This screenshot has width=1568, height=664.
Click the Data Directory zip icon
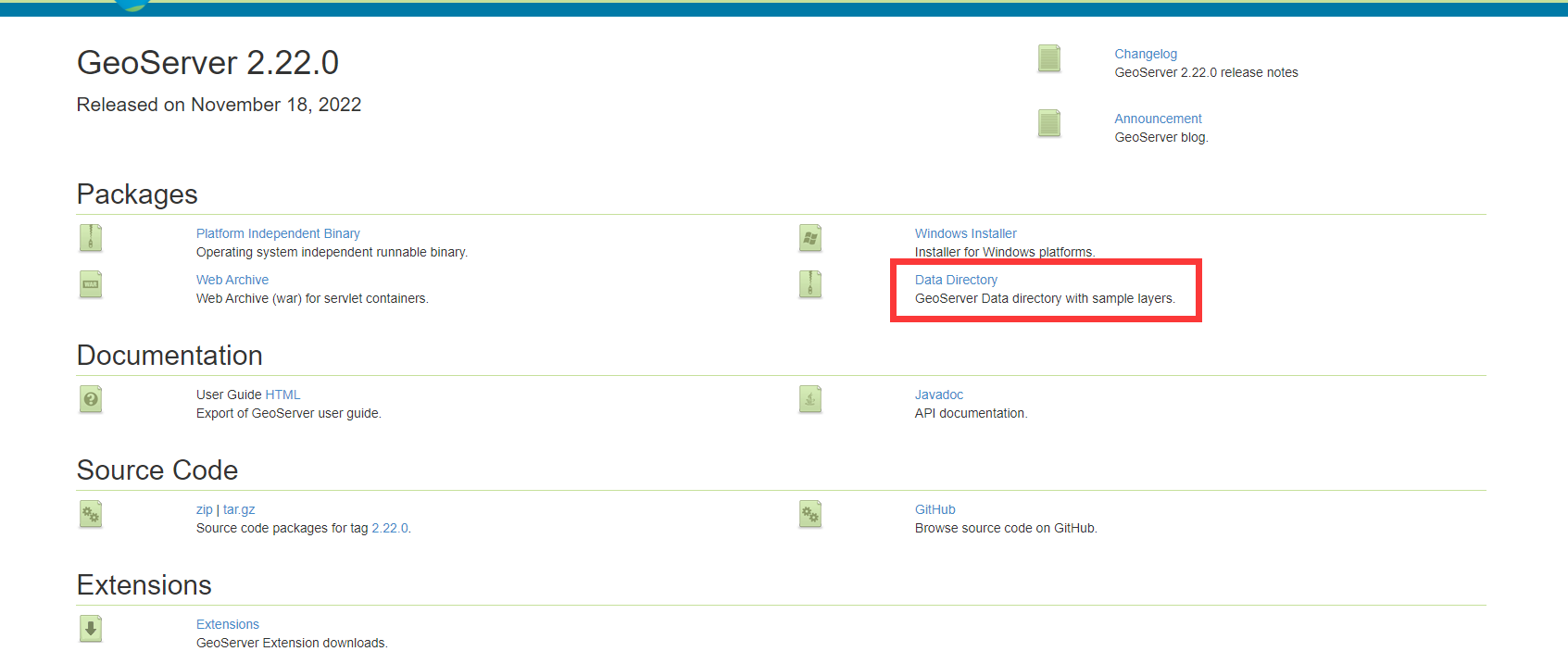point(810,284)
